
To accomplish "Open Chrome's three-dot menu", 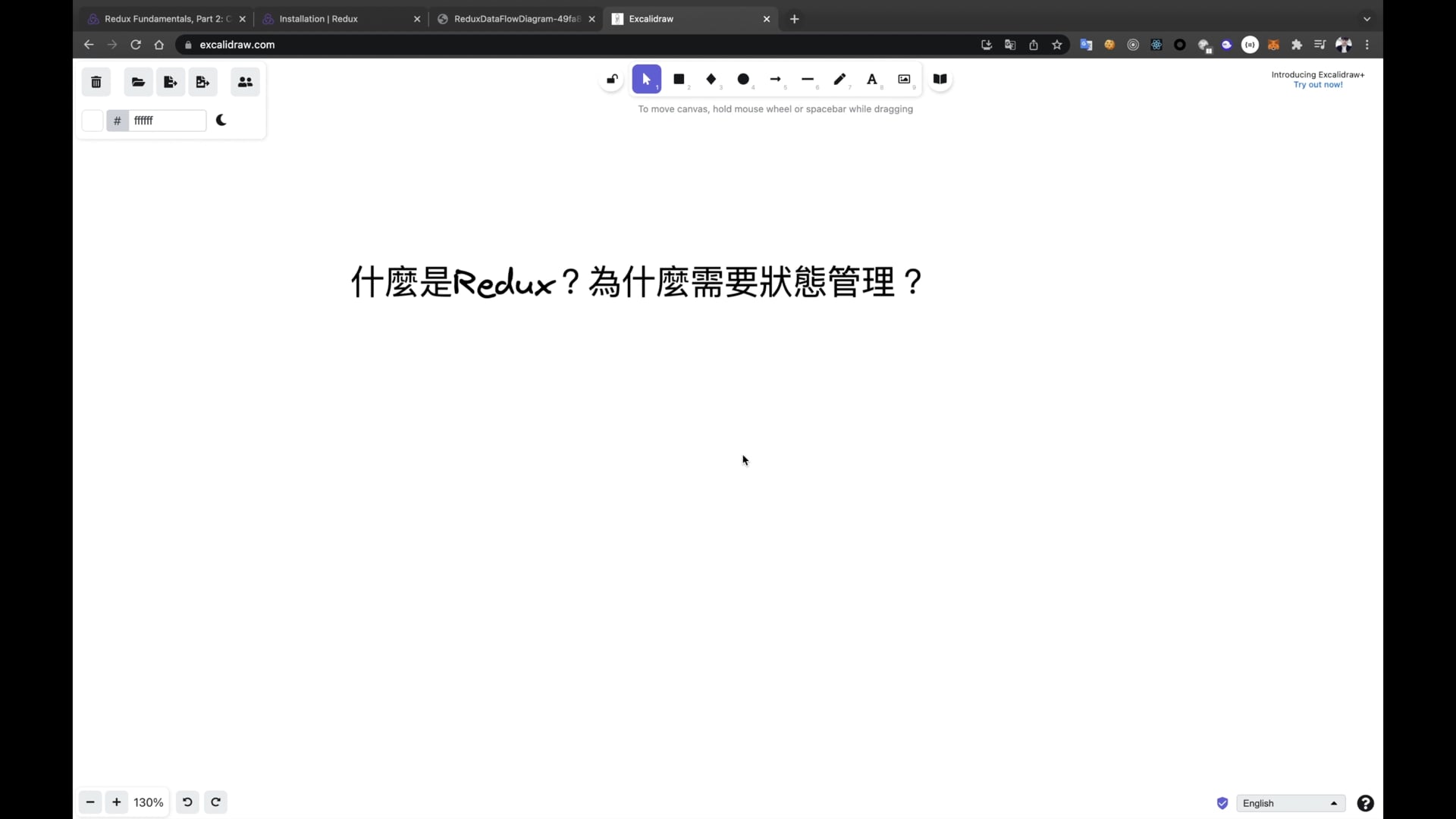I will [x=1367, y=45].
